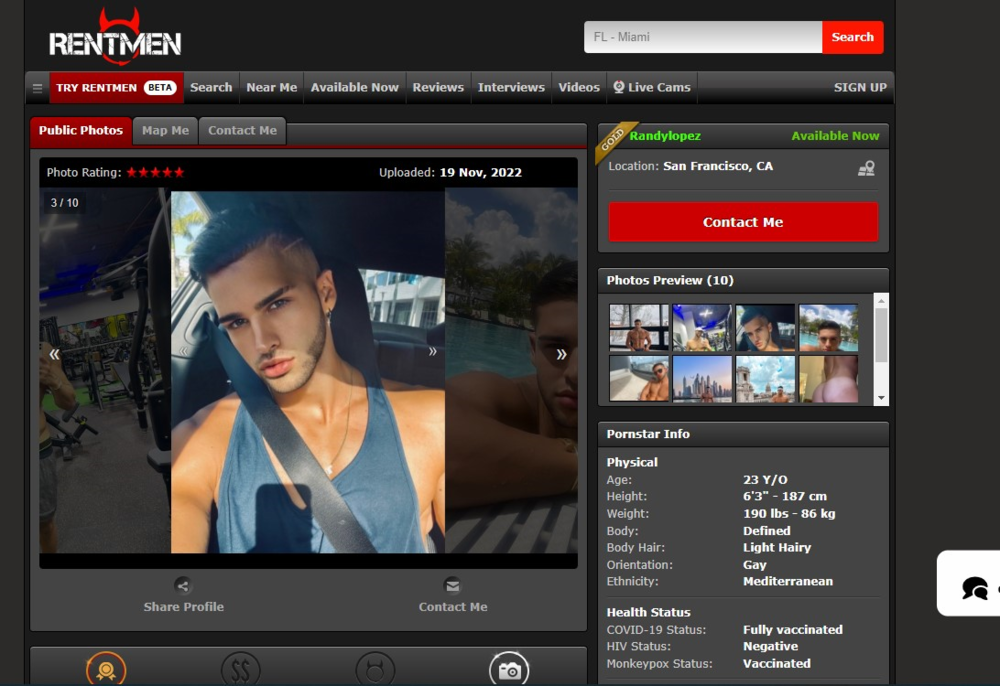Click the envelope Contact Me icon below photo
This screenshot has height=686, width=1000.
coord(453,586)
